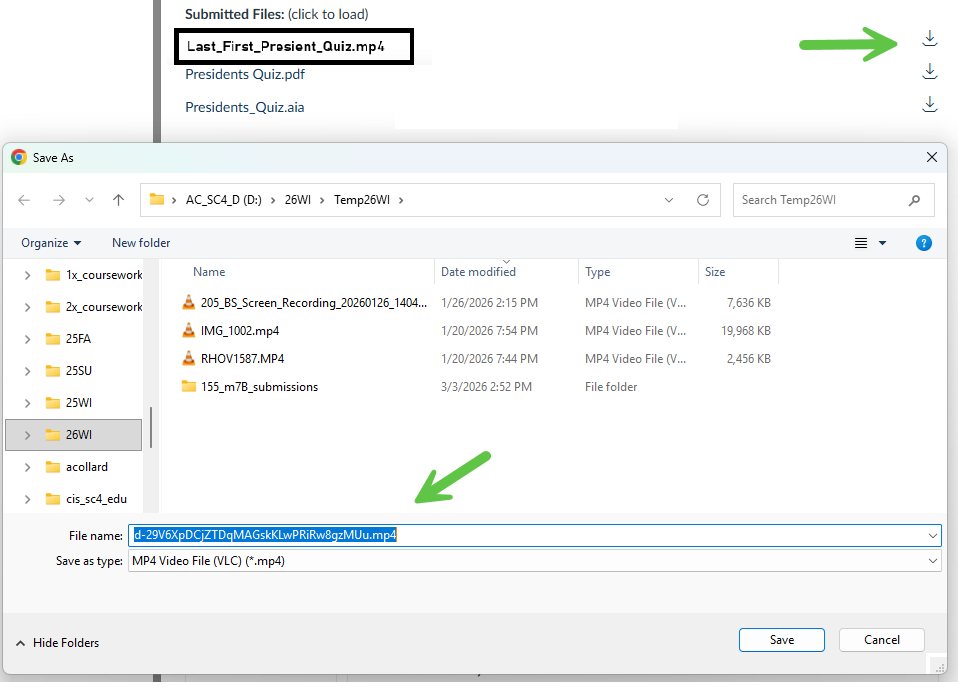Select Temp26WI in breadcrumb path
This screenshot has height=687, width=958.
point(362,200)
